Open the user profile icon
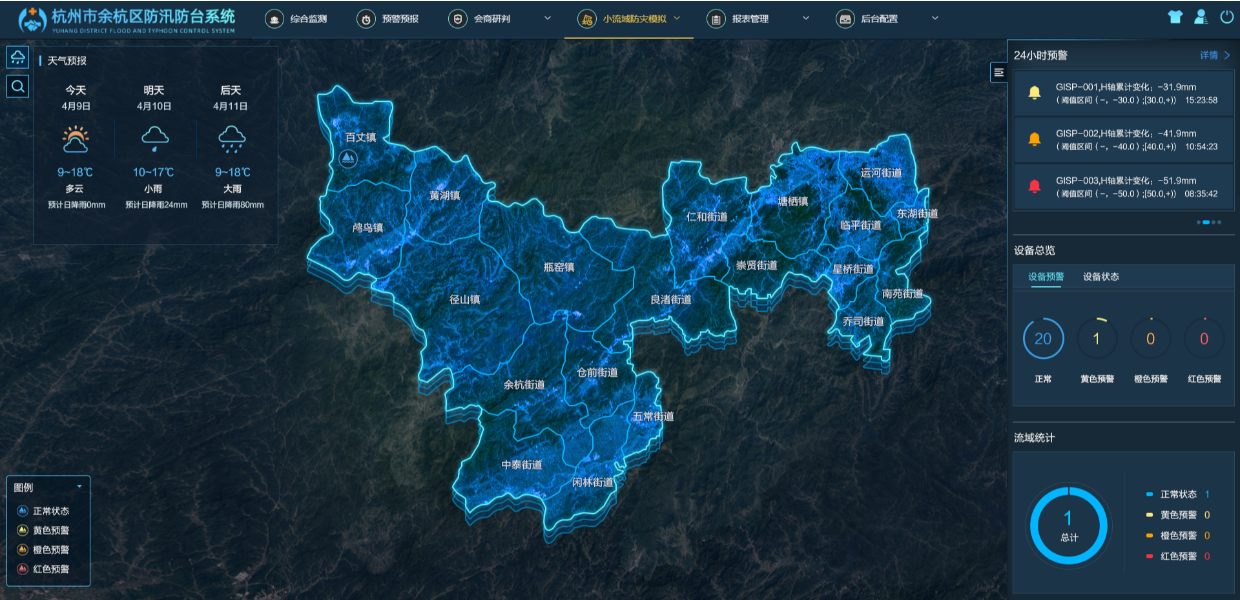This screenshot has width=1240, height=600. point(1201,17)
